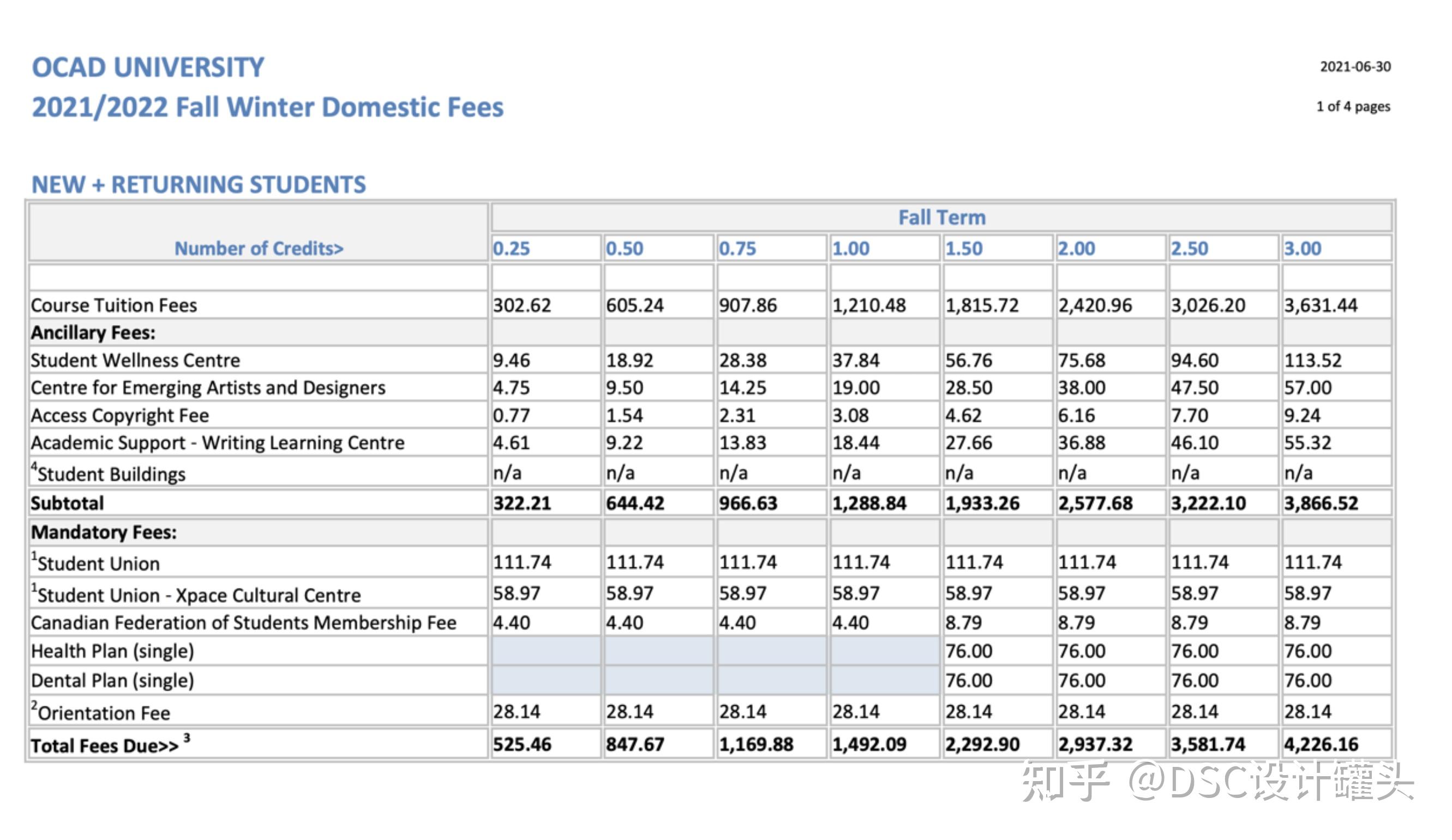Click Student Union - Xpace Cultural Centre label

196,594
